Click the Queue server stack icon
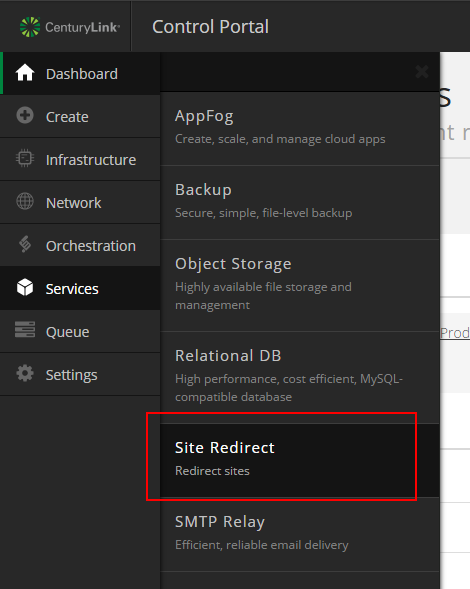The width and height of the screenshot is (470, 589). click(25, 329)
